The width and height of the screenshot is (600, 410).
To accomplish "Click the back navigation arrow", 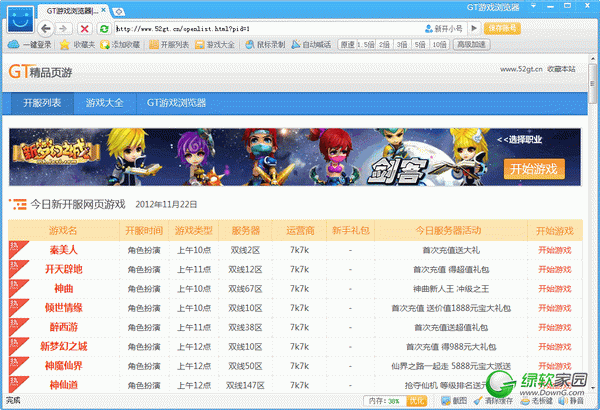I will click(46, 29).
